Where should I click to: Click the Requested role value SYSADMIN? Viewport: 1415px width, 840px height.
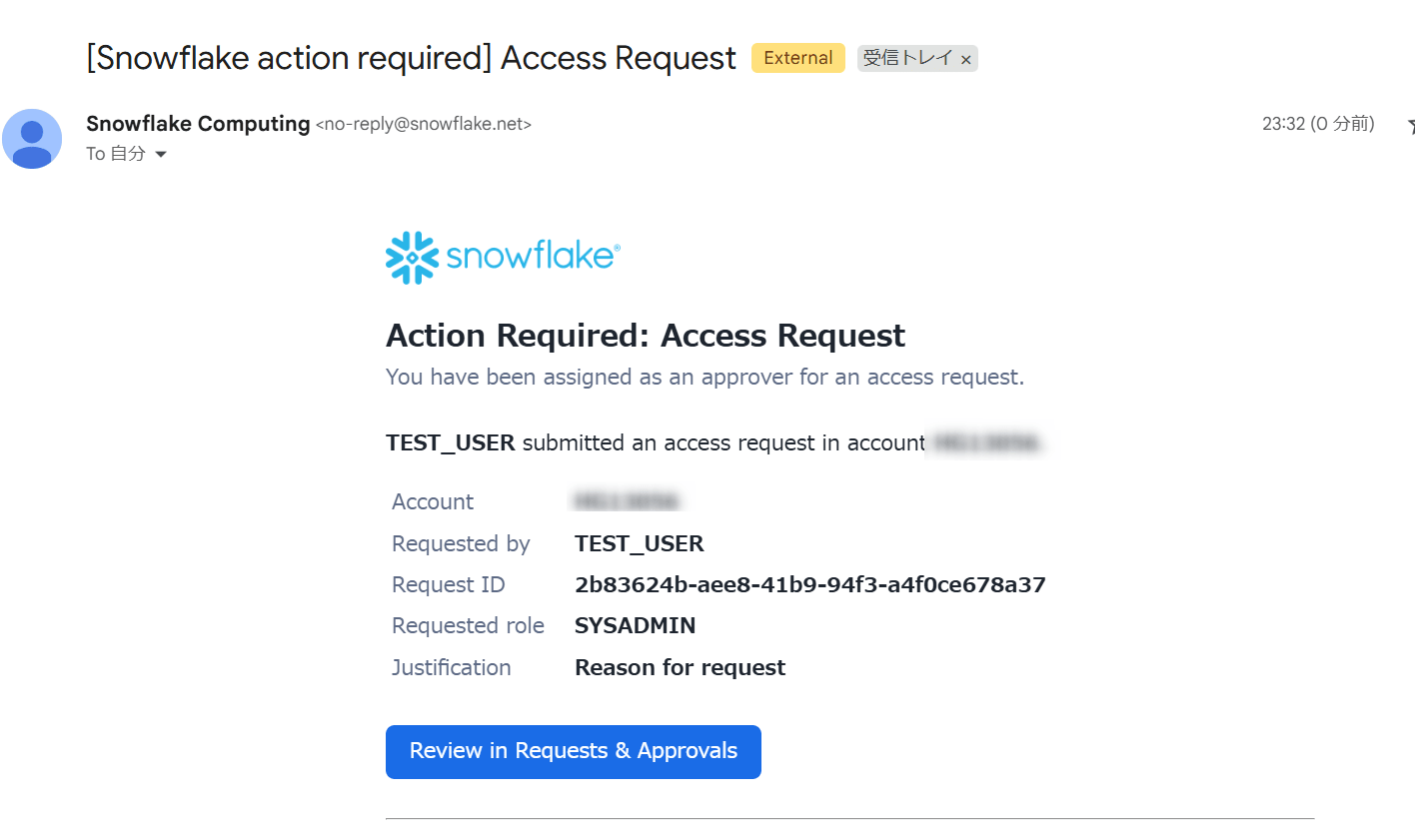click(x=636, y=625)
